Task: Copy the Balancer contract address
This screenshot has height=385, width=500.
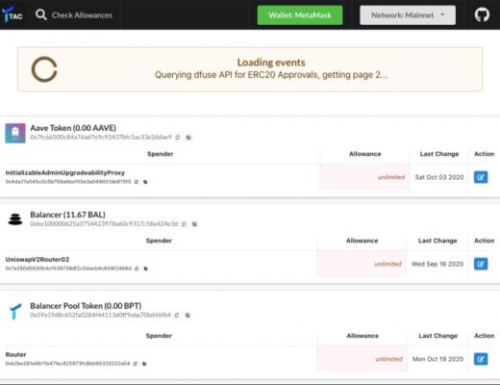Action: point(184,224)
